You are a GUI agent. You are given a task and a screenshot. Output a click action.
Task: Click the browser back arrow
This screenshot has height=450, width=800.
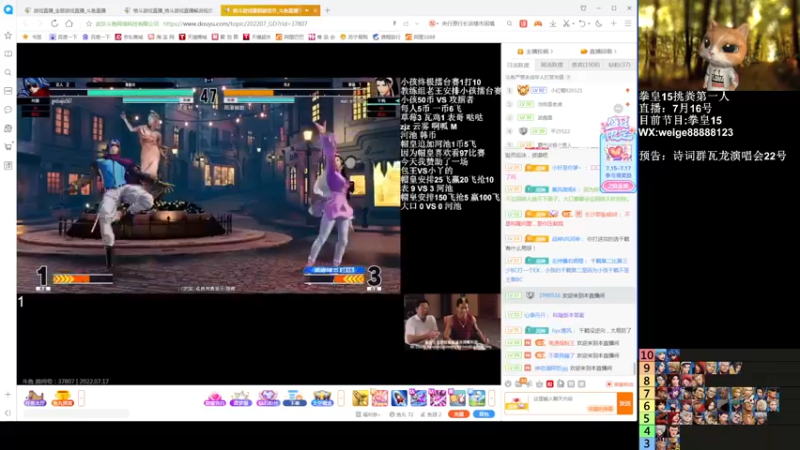[26, 23]
